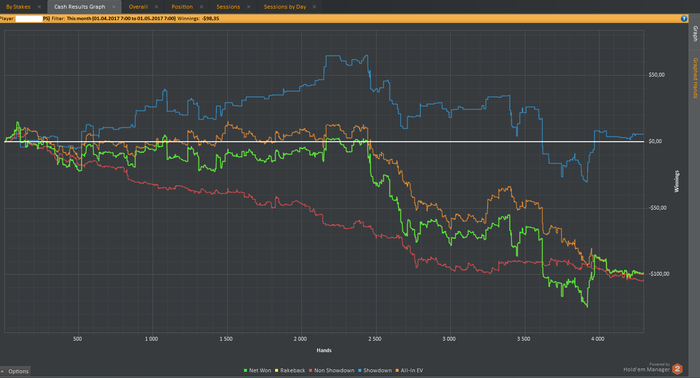Click the 1 000 hands axis tick

[x=151, y=339]
